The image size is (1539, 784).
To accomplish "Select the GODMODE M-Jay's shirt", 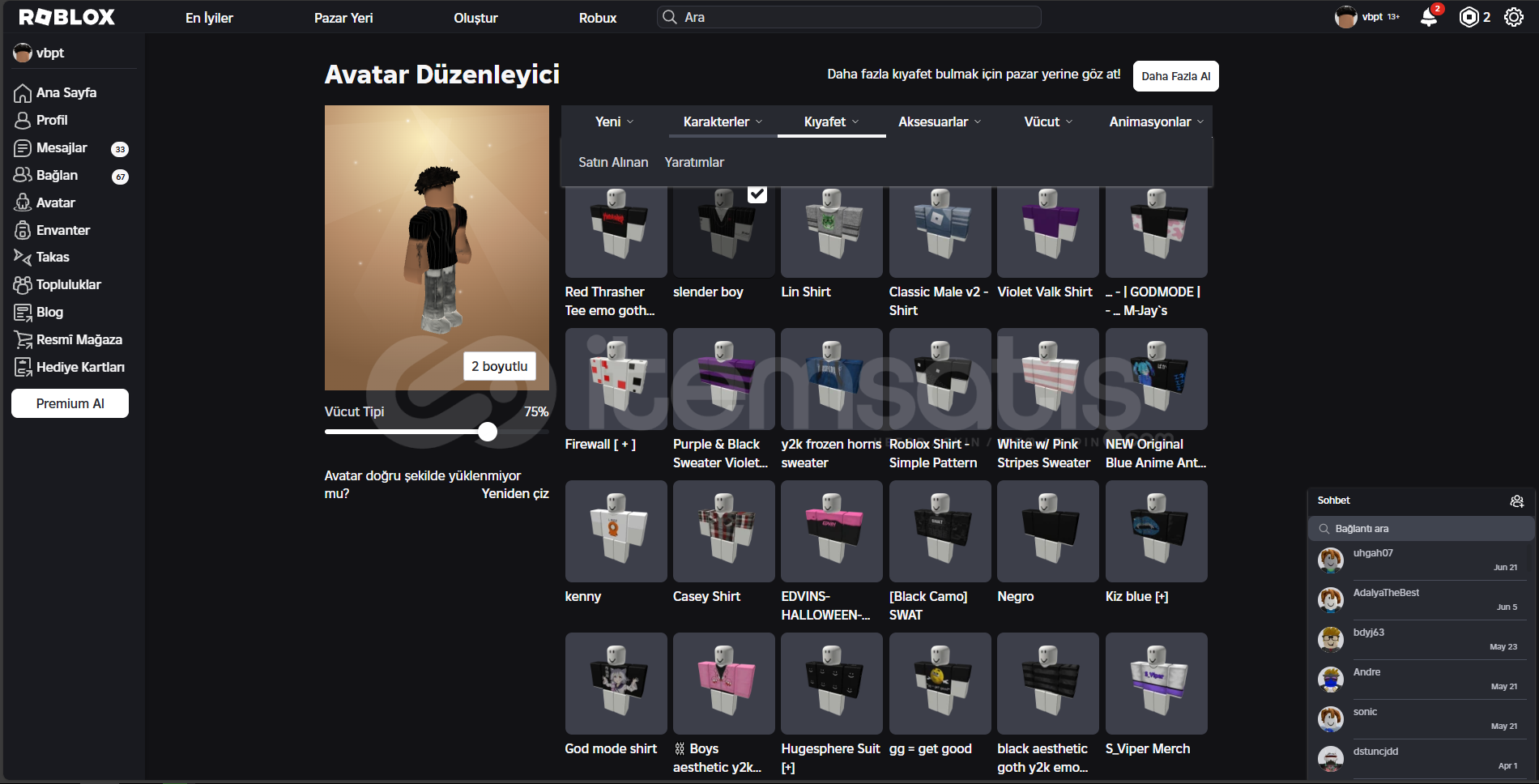I will pyautogui.click(x=1156, y=232).
